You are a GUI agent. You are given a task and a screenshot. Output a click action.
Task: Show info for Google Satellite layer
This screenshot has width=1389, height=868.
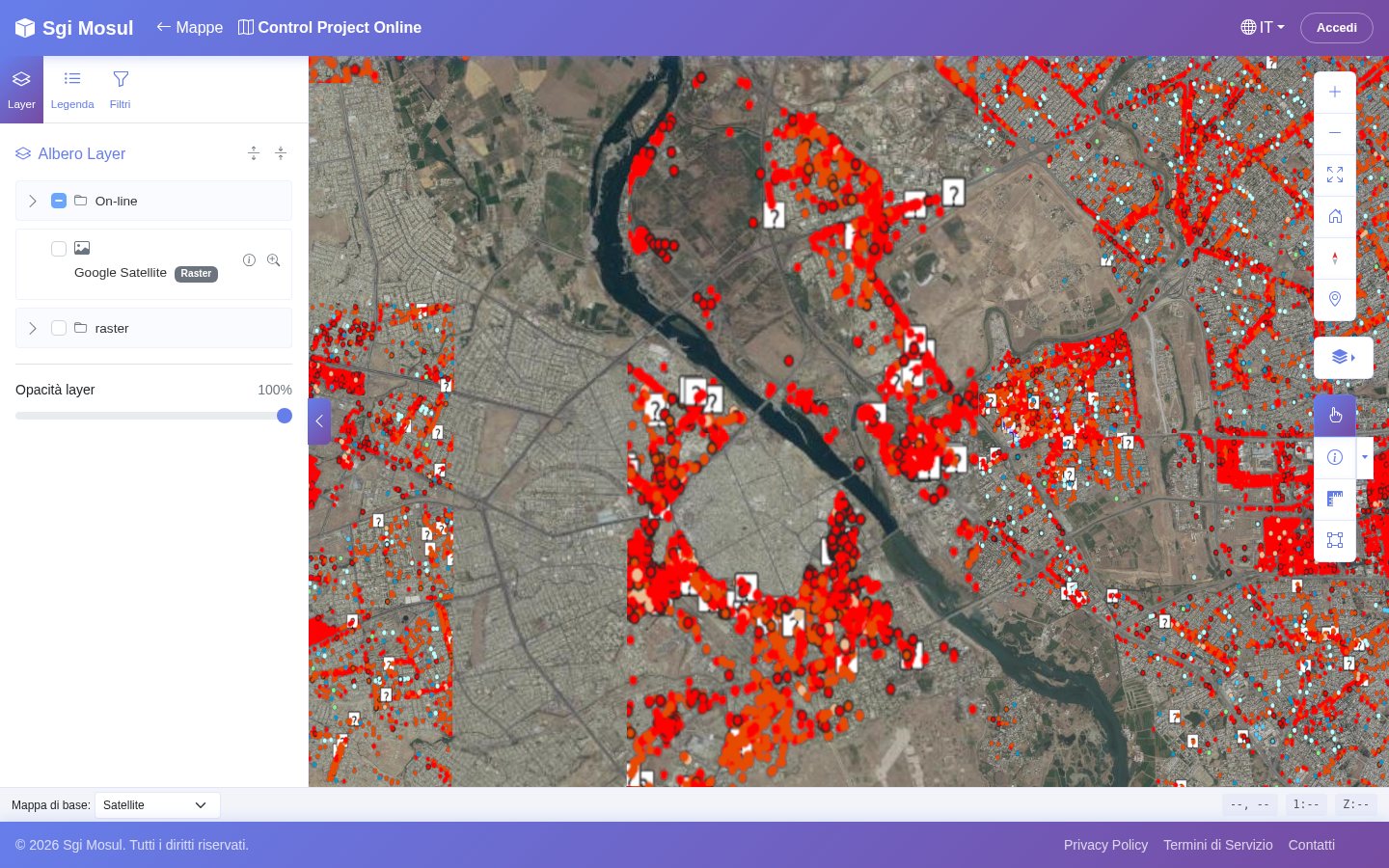[x=249, y=260]
